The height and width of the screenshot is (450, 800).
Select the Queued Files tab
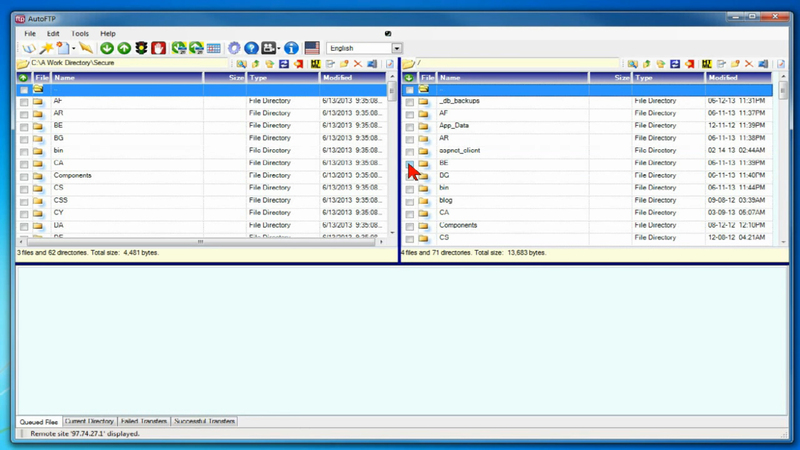tap(39, 422)
